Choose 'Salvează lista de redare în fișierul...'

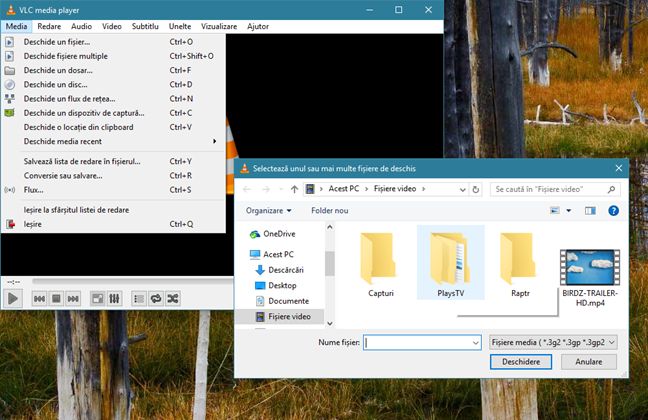pos(113,161)
